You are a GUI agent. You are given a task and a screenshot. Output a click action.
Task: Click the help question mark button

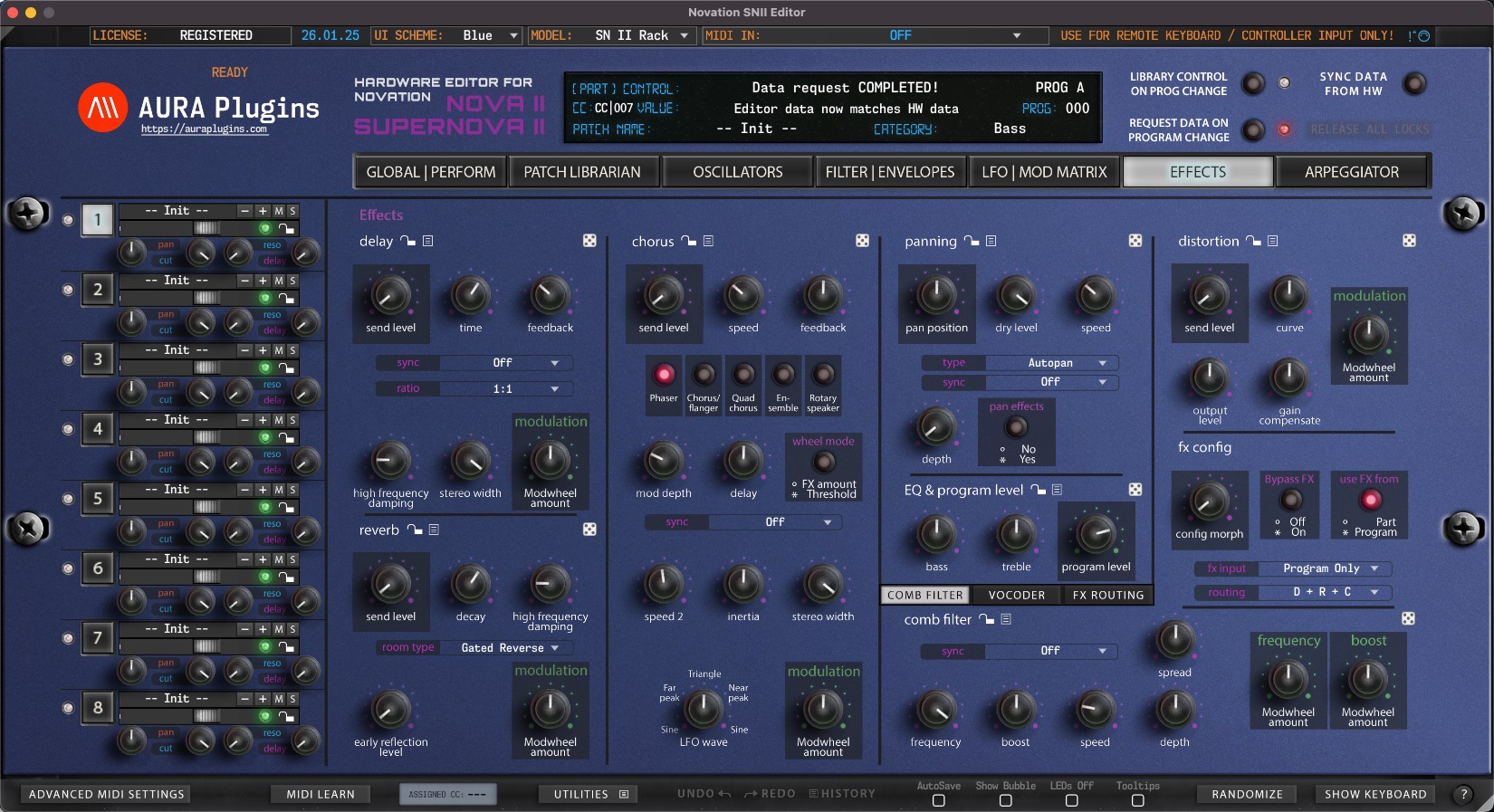[x=1463, y=794]
